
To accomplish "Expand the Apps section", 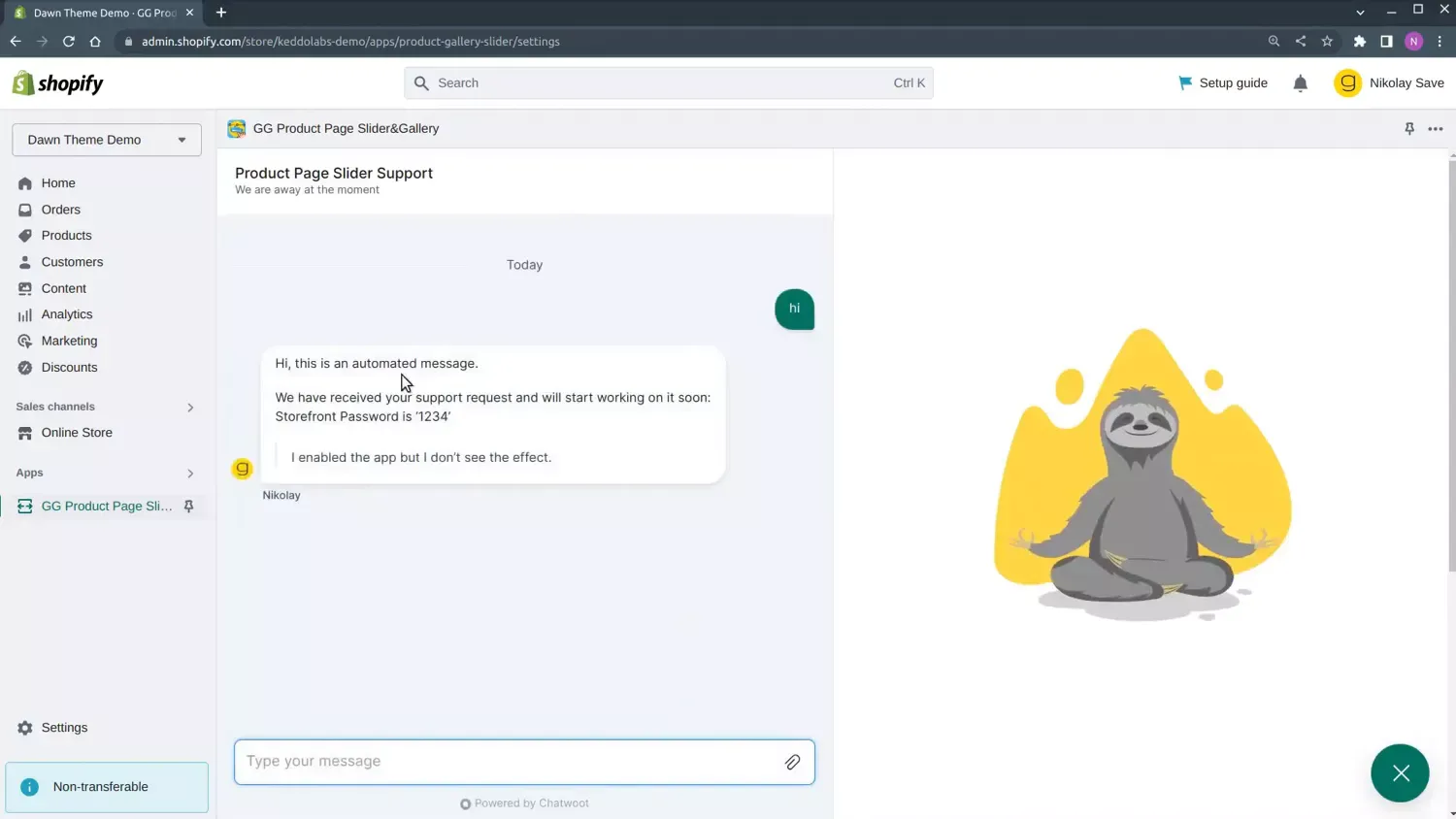I will (190, 474).
